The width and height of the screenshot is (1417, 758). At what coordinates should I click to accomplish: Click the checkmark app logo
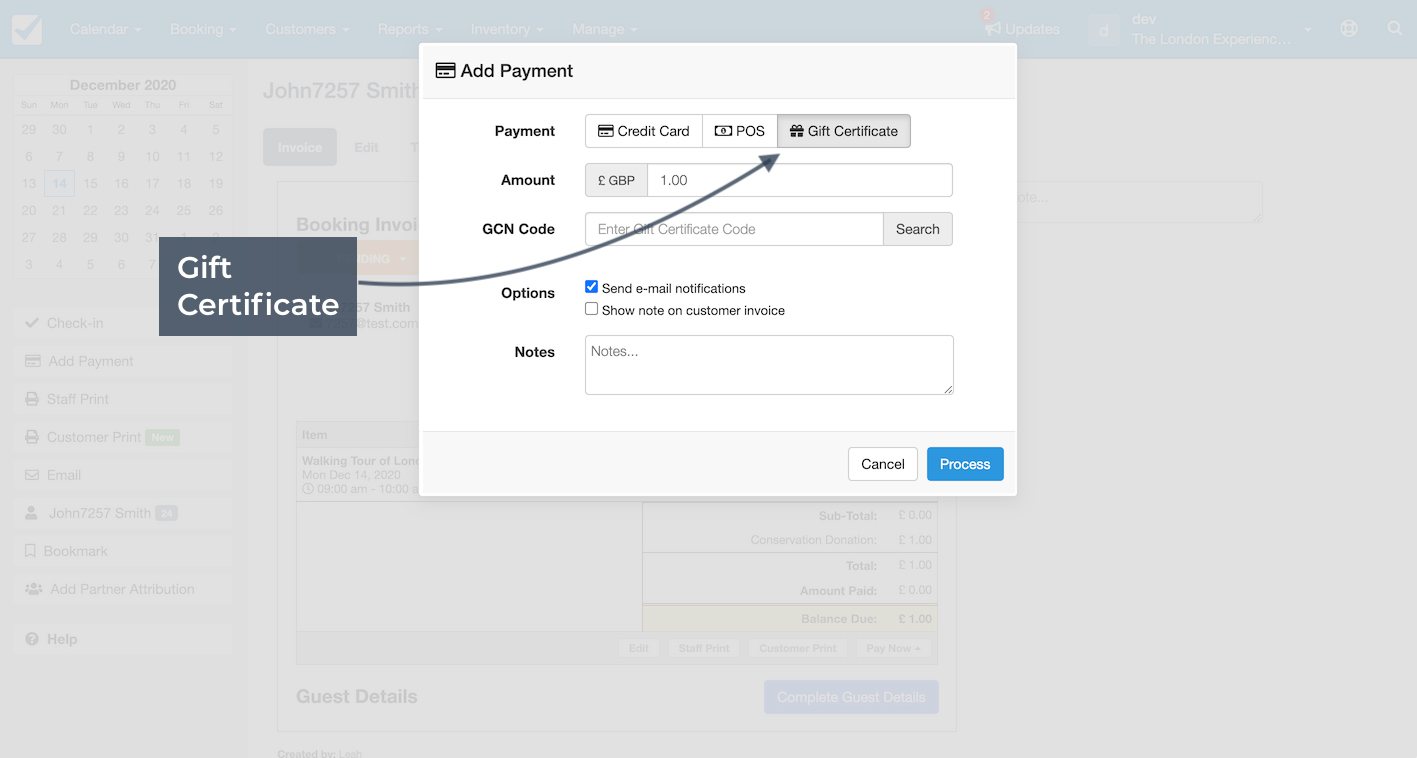(27, 29)
